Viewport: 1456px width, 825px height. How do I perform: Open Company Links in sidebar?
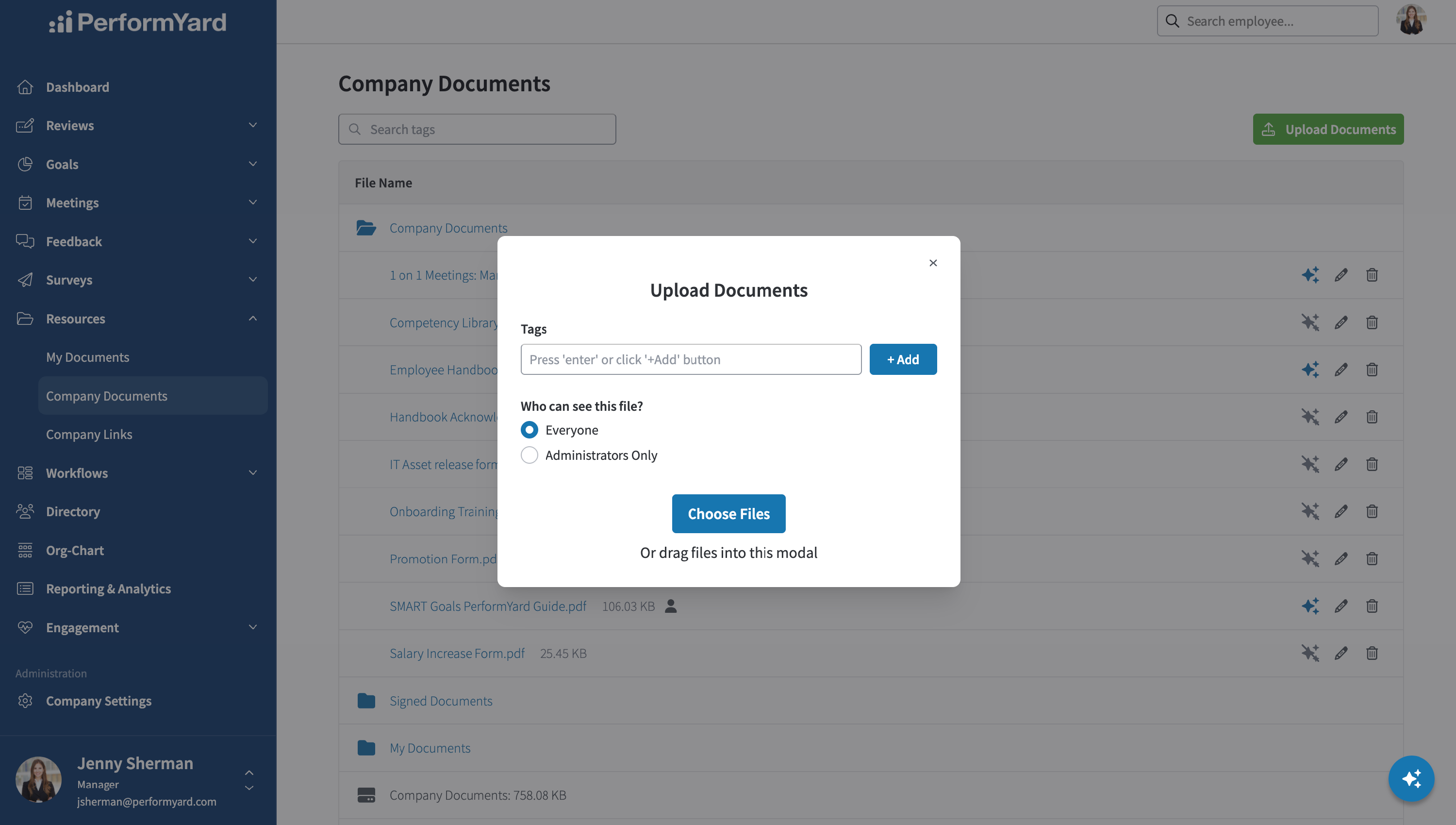point(89,434)
